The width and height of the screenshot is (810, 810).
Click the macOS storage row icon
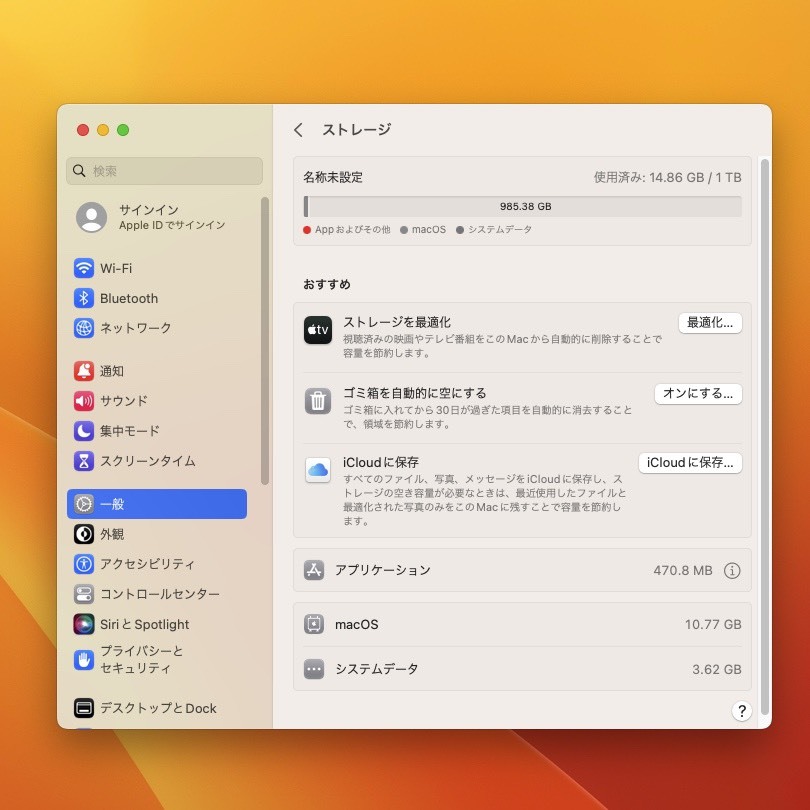coord(314,624)
